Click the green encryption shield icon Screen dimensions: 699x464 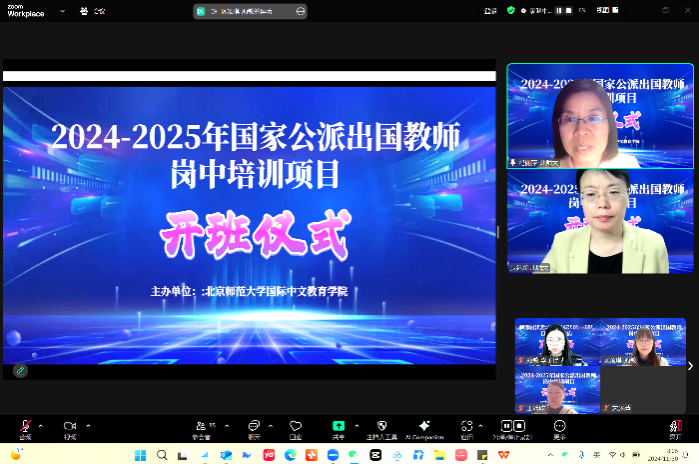click(511, 10)
